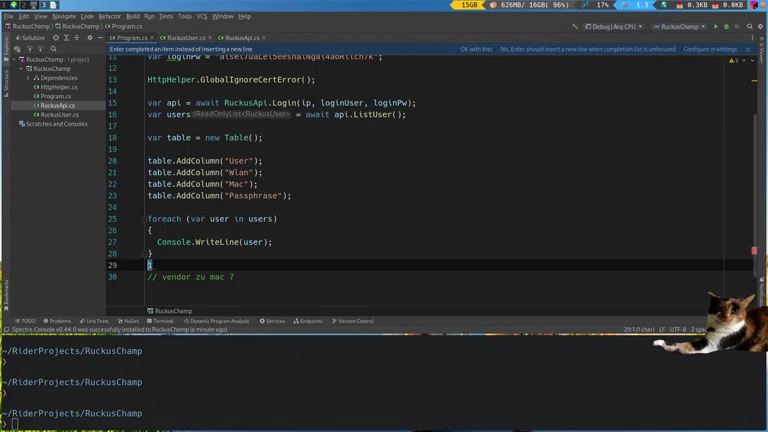Image resolution: width=768 pixels, height=432 pixels.
Task: Open the Solution view selector dropdown
Action: [x=30, y=38]
